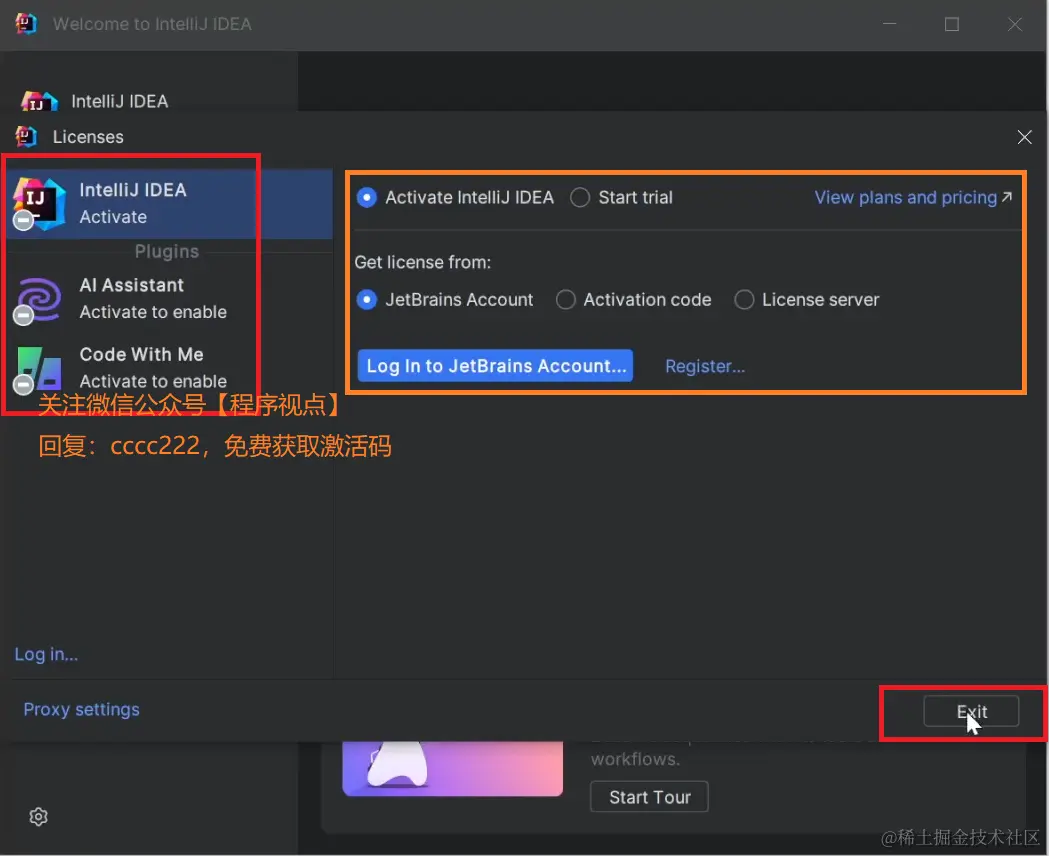Close the Welcome to IntelliJ IDEA window
Image resolution: width=1049 pixels, height=856 pixels.
coord(1015,24)
